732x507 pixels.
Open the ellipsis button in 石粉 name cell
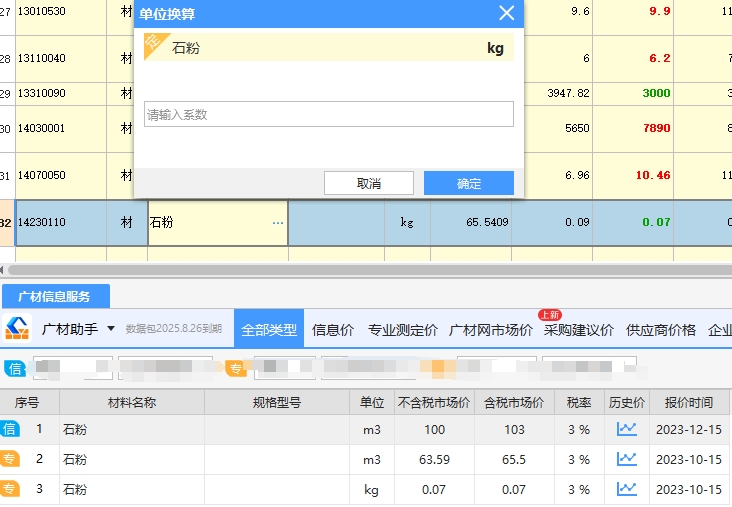coord(278,223)
